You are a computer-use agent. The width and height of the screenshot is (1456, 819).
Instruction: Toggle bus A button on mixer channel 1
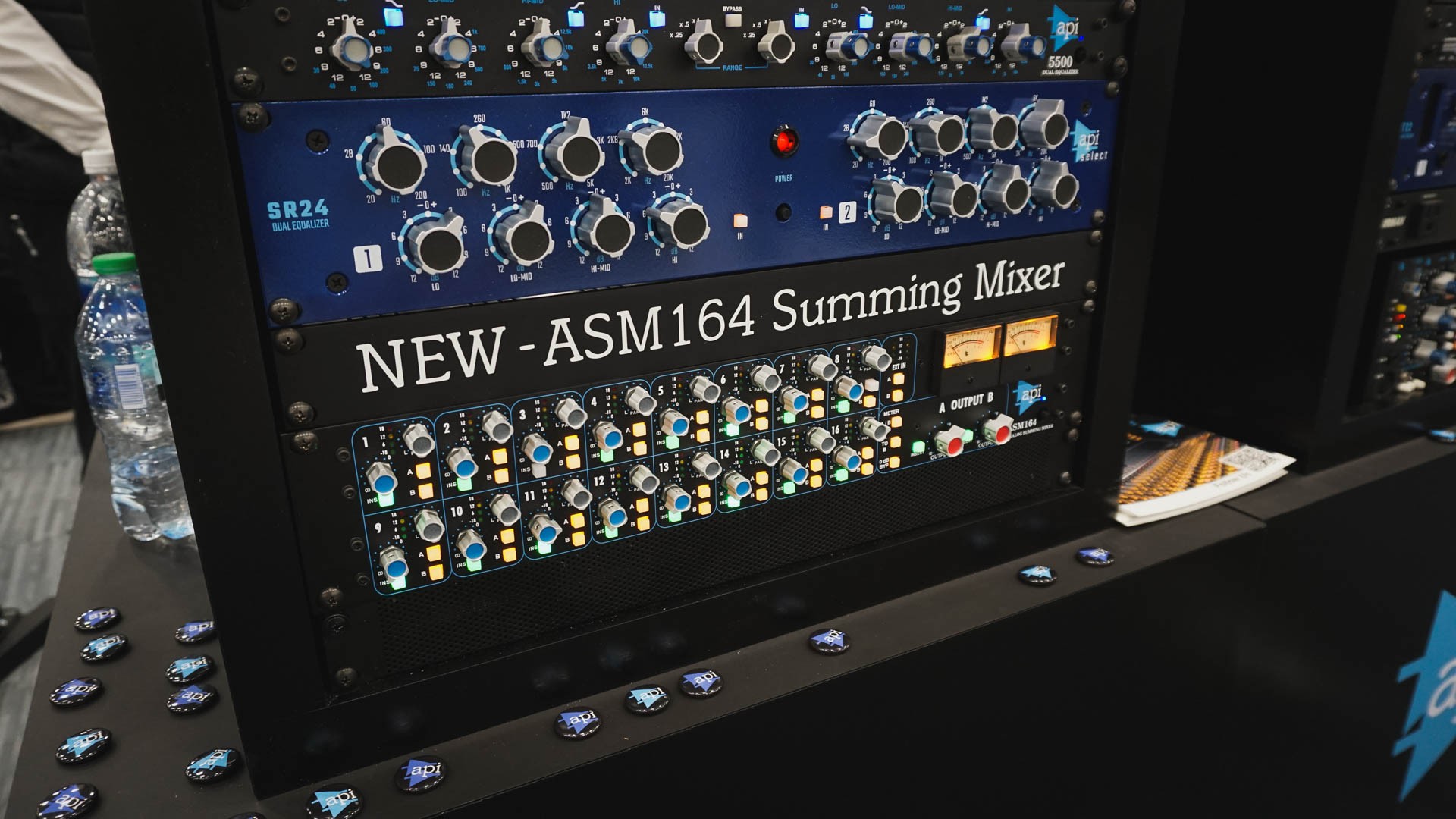(x=424, y=471)
